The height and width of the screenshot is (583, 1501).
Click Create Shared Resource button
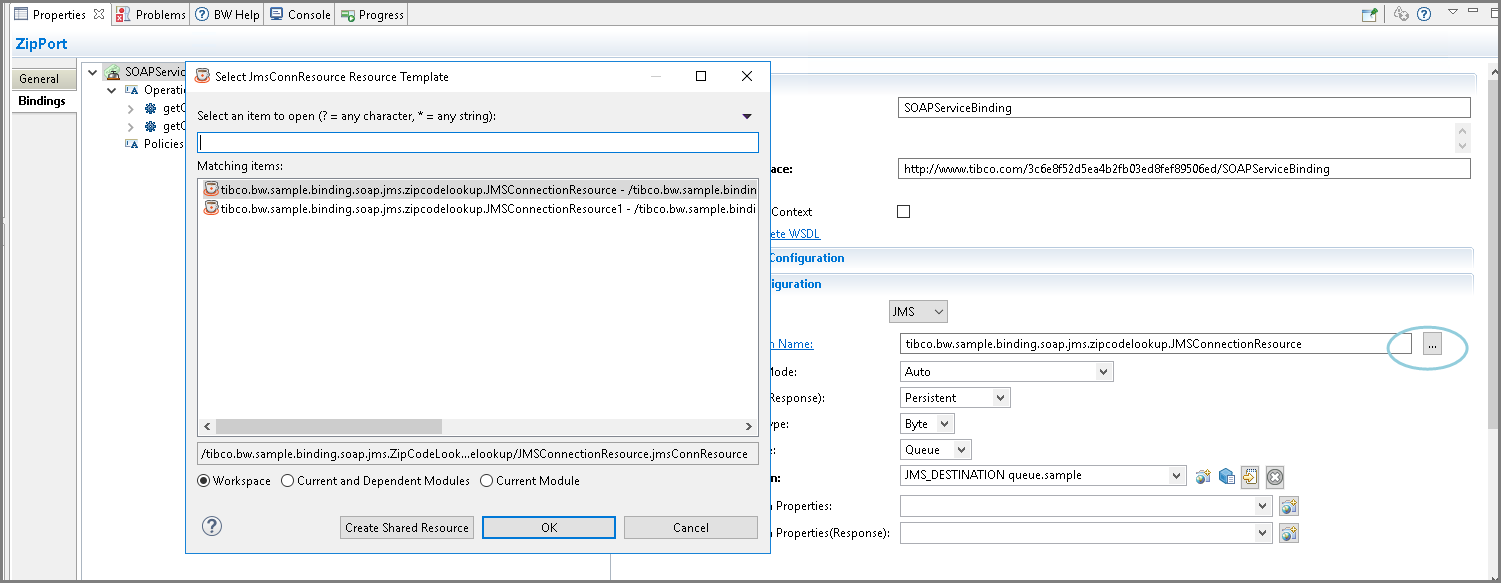click(x=407, y=527)
